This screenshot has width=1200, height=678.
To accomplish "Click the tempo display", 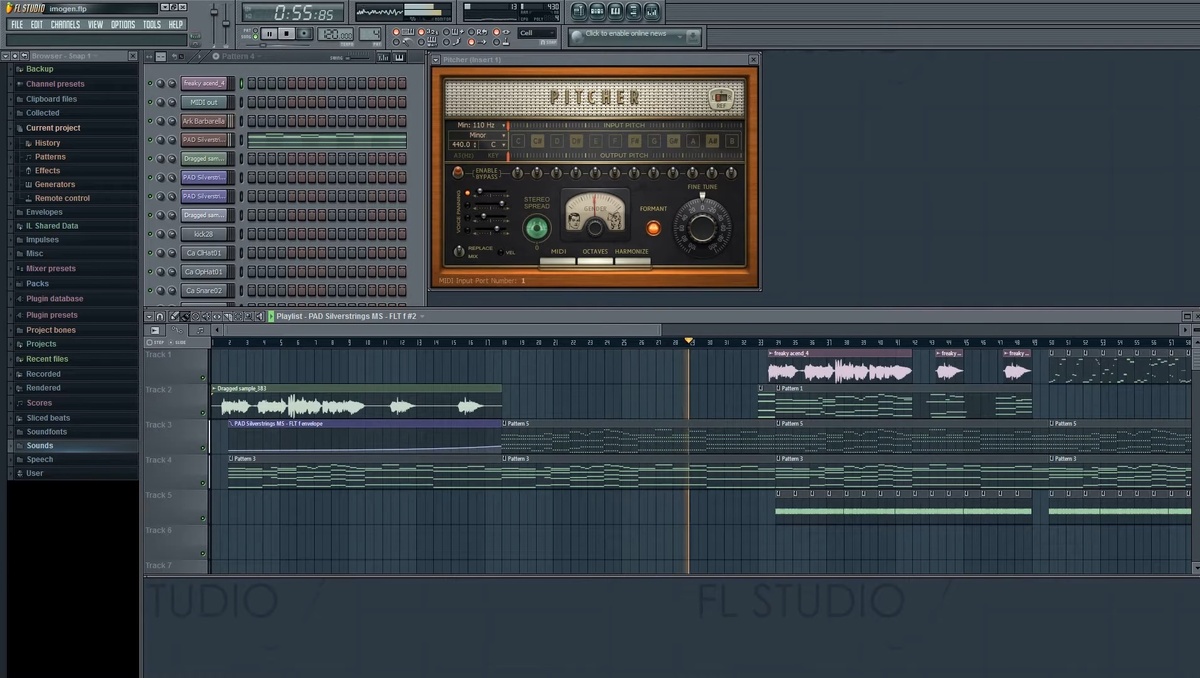I will tap(335, 34).
